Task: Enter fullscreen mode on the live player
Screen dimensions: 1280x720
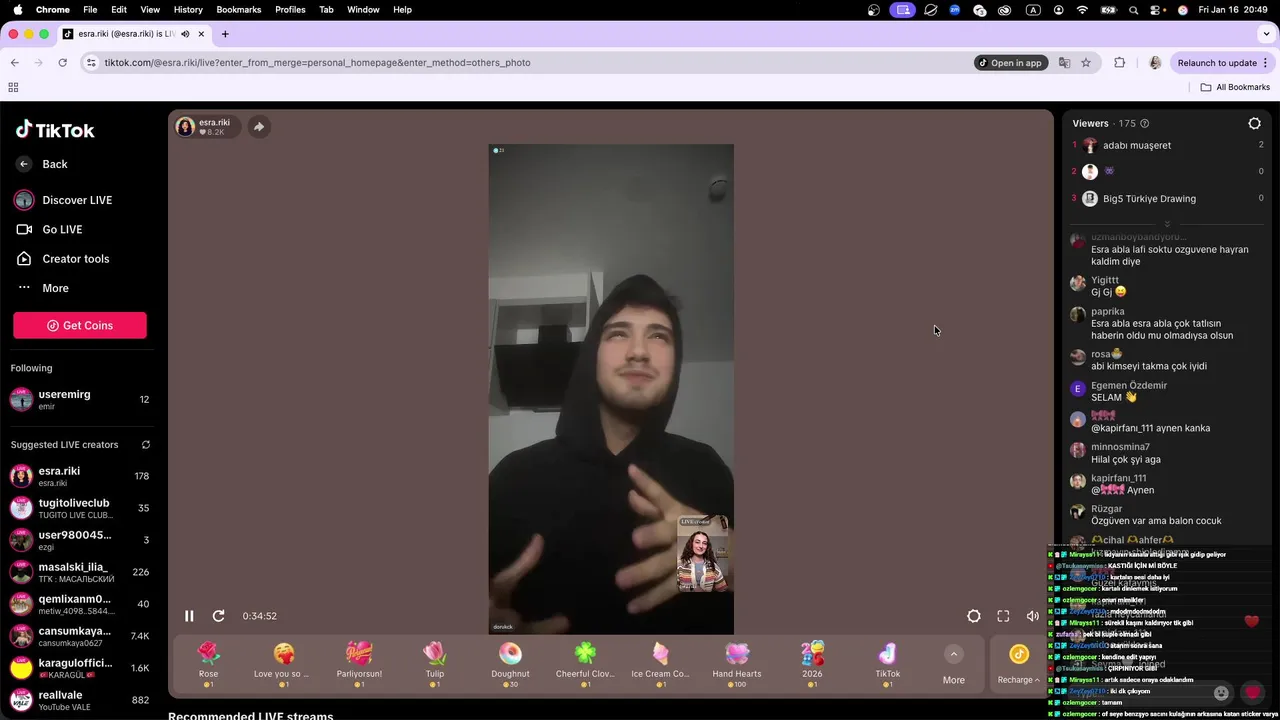Action: click(1003, 616)
